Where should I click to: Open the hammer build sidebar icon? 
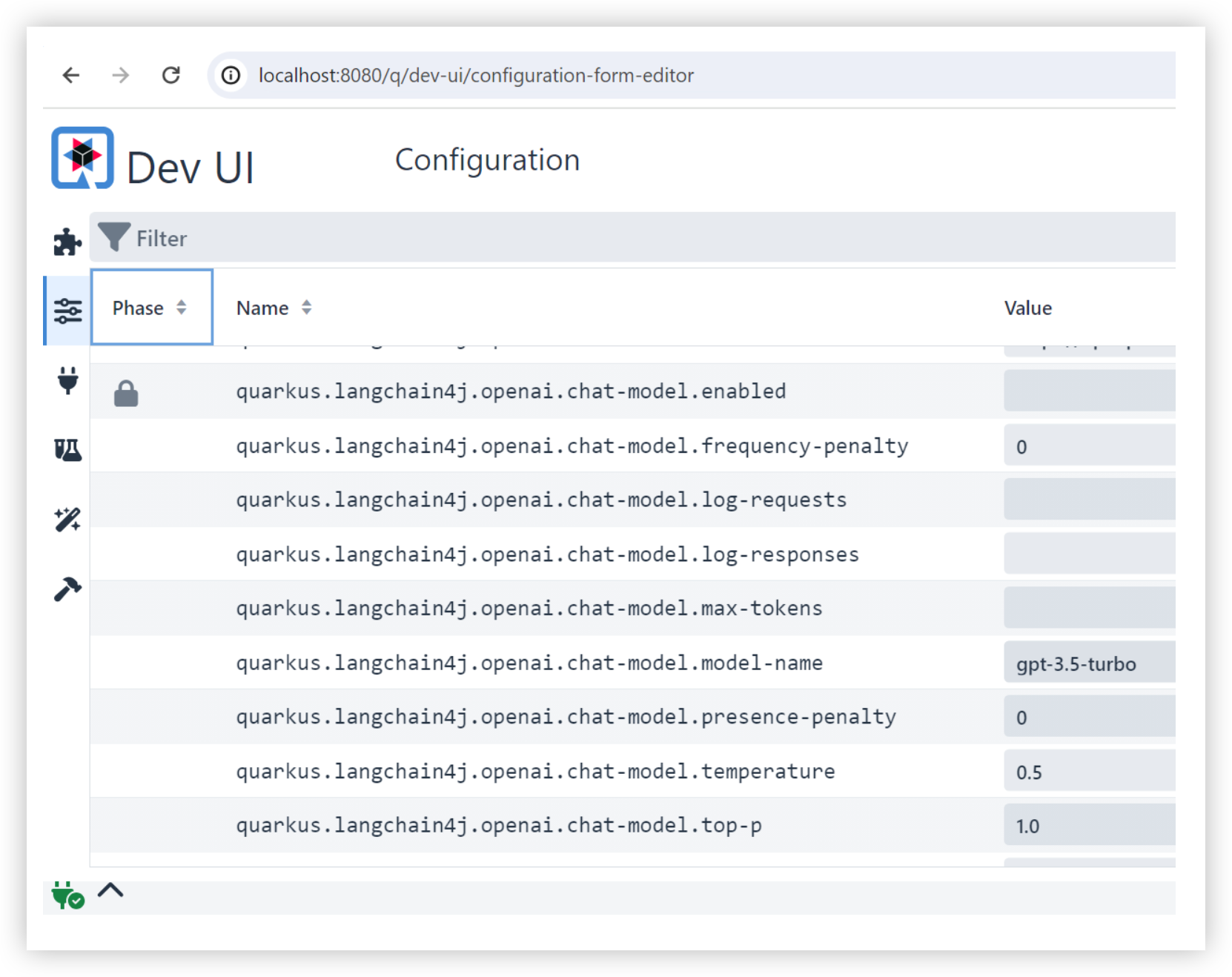[67, 589]
